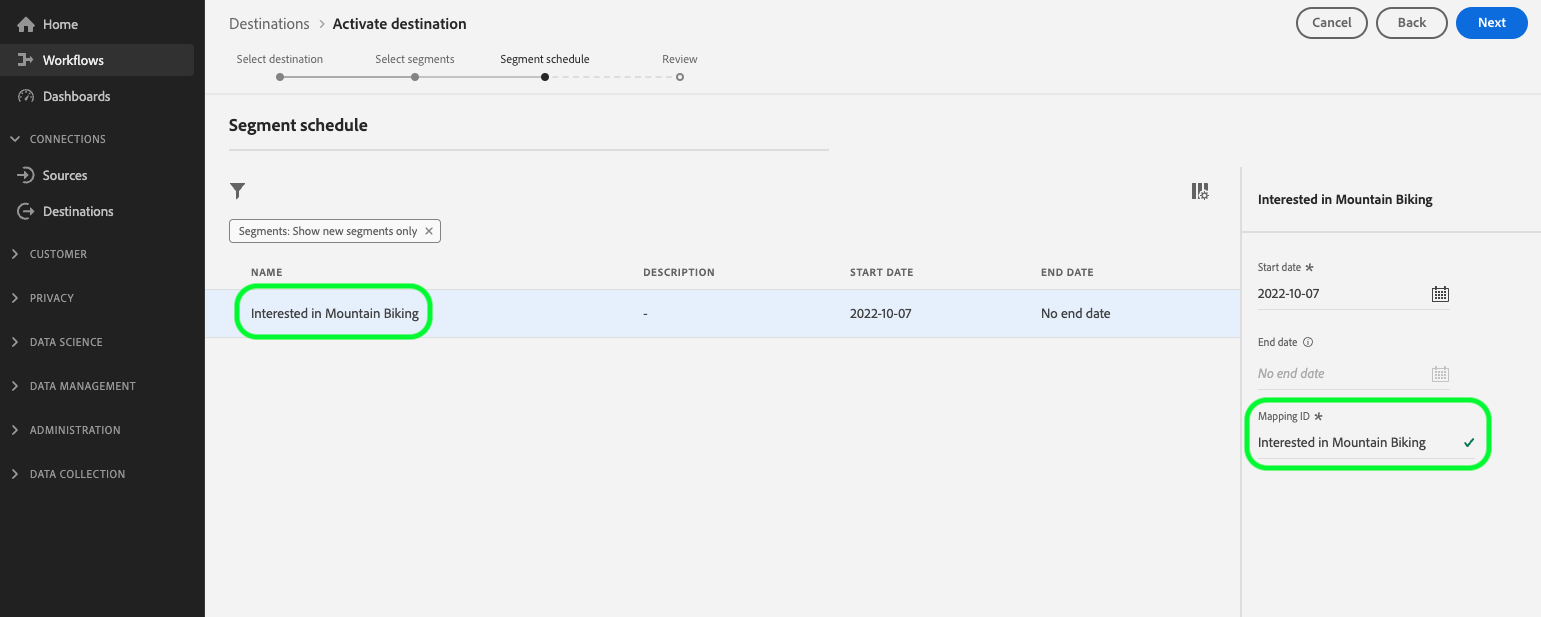Go to Destinations in the sidebar
This screenshot has width=1541, height=617.
pos(98,211)
